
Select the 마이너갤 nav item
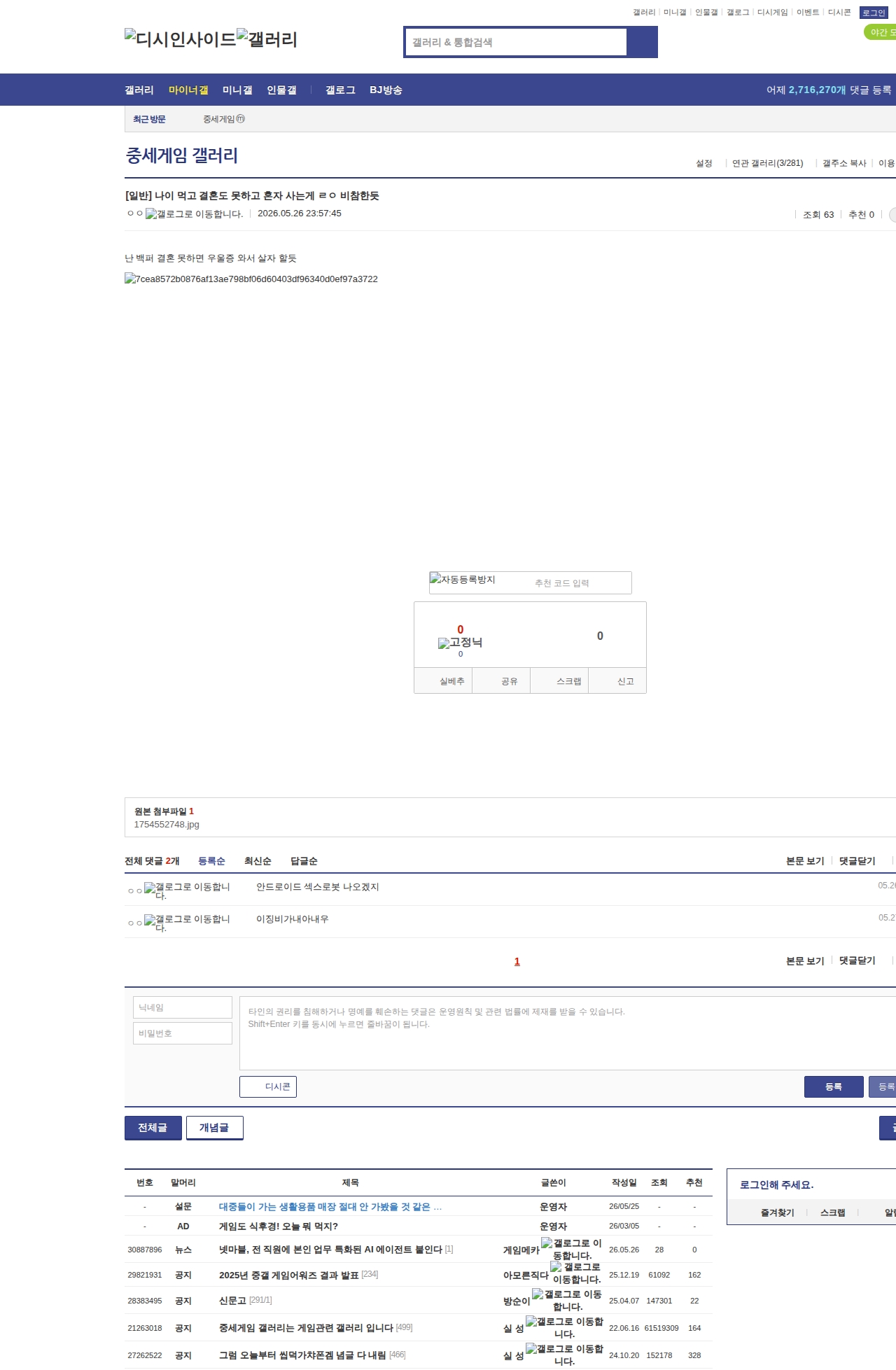pos(188,90)
